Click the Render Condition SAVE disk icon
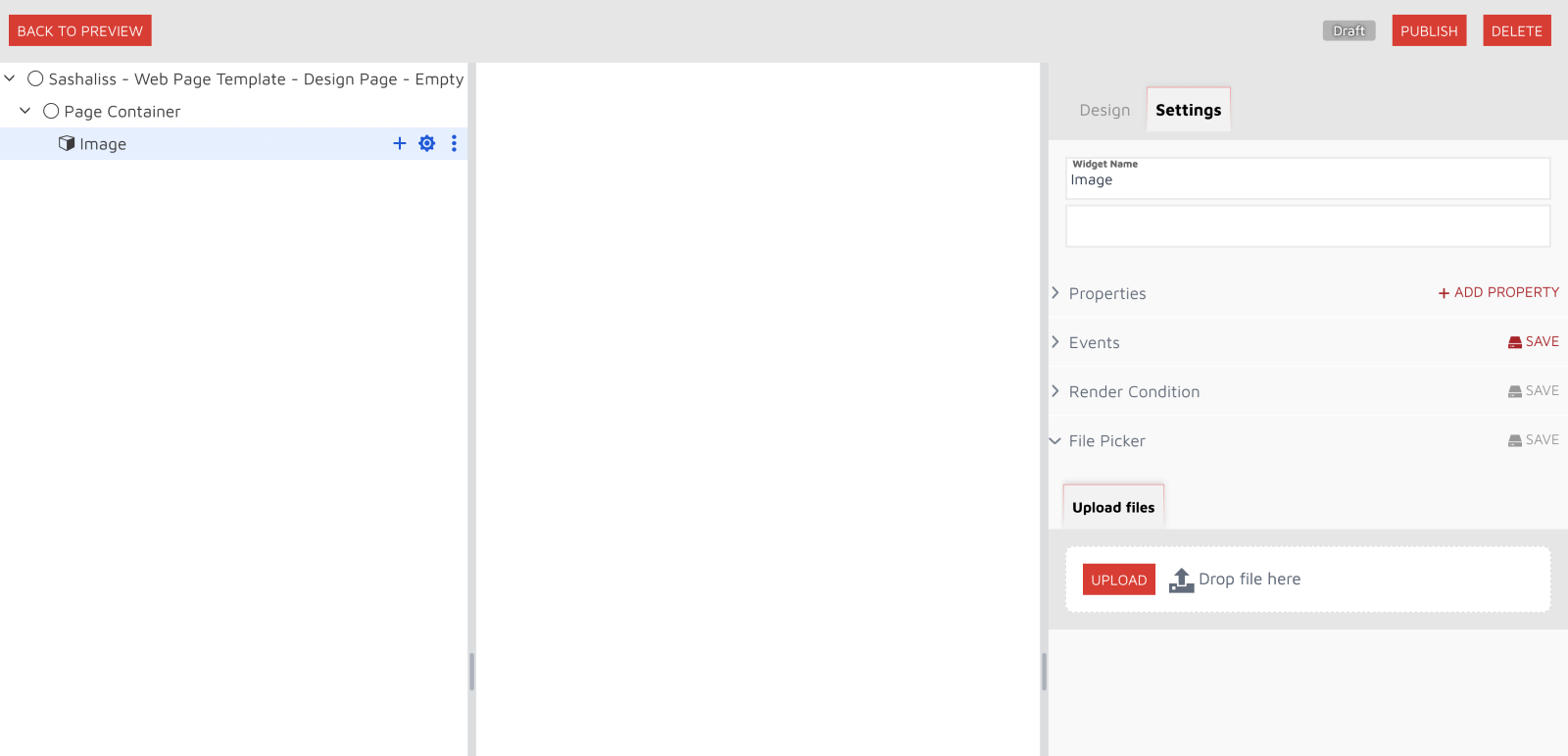1568x756 pixels. 1515,391
